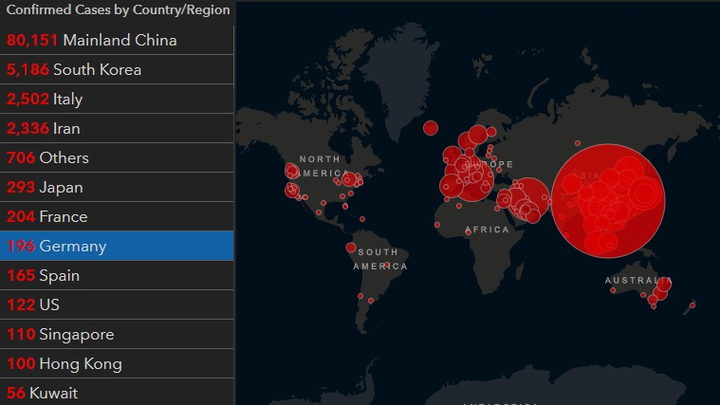Click the small red dot over New Zealand
Viewport: 720px width, 405px height.
click(692, 305)
